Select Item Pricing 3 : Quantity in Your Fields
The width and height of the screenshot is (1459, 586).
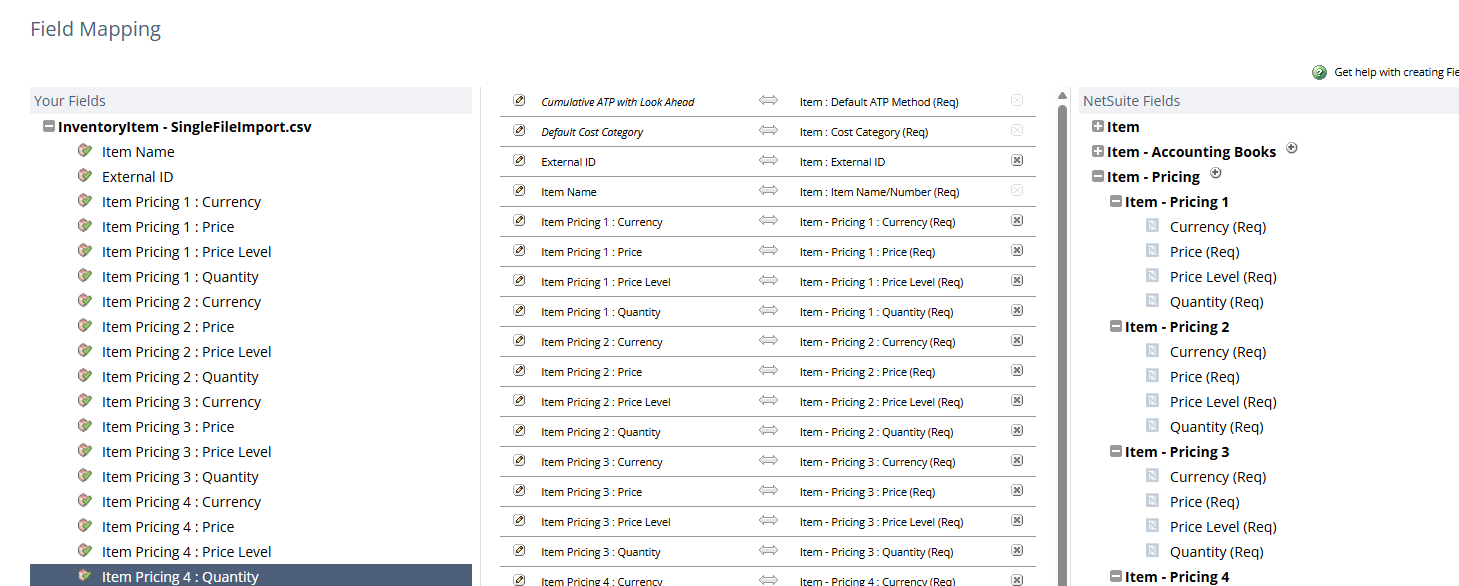pyautogui.click(x=180, y=477)
